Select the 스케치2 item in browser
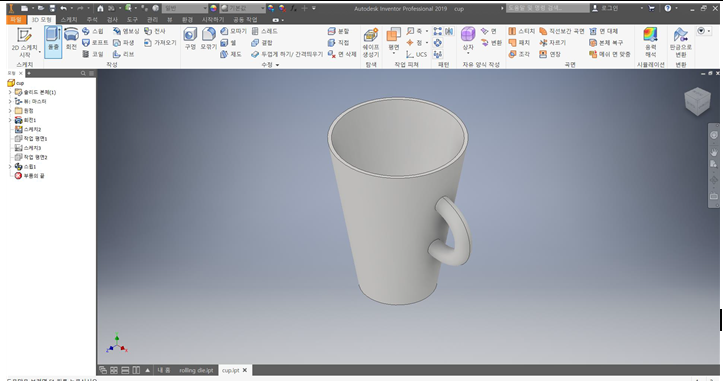This screenshot has height=381, width=723. click(x=28, y=130)
